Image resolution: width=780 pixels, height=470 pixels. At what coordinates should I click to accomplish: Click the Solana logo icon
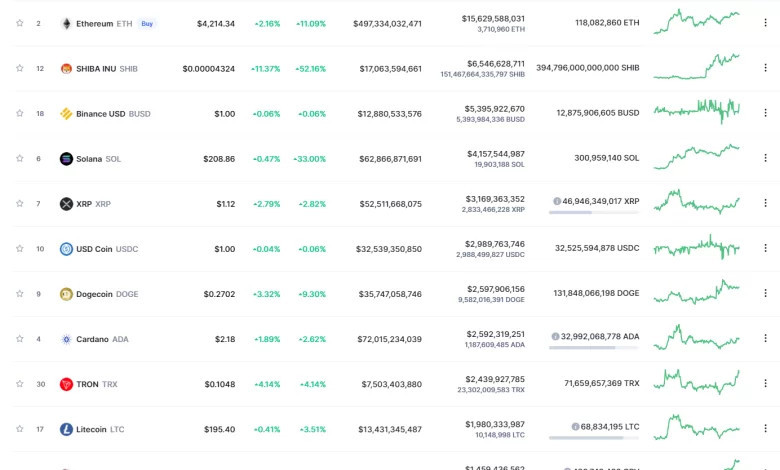[x=66, y=159]
